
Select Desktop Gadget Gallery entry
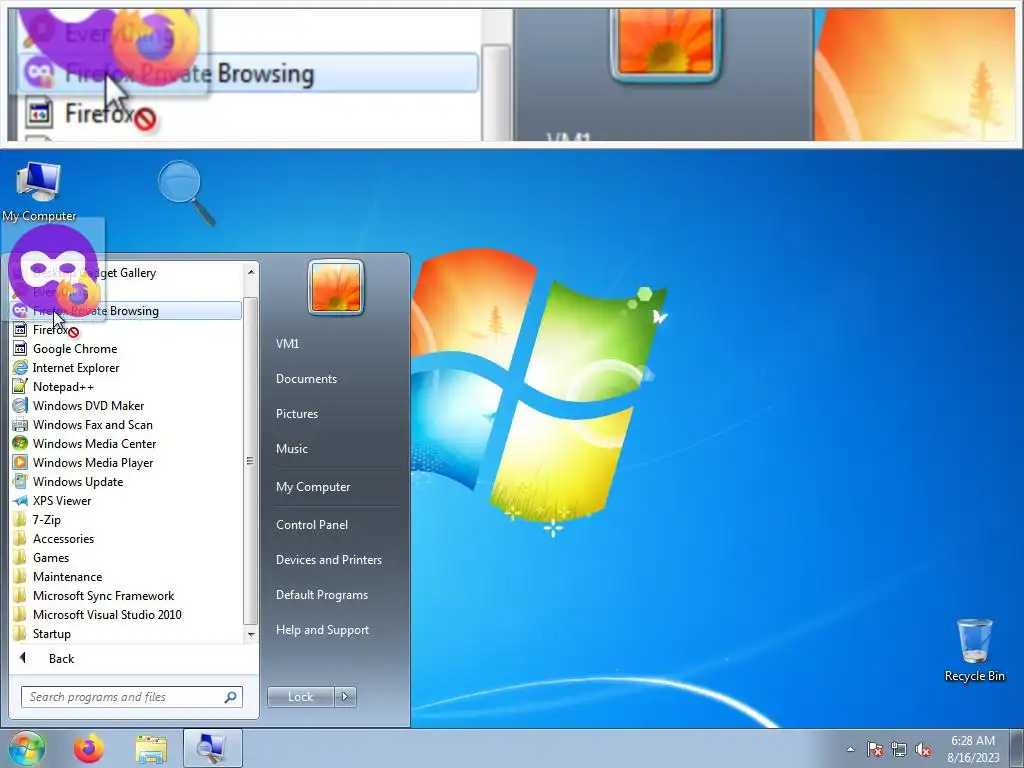click(x=127, y=273)
